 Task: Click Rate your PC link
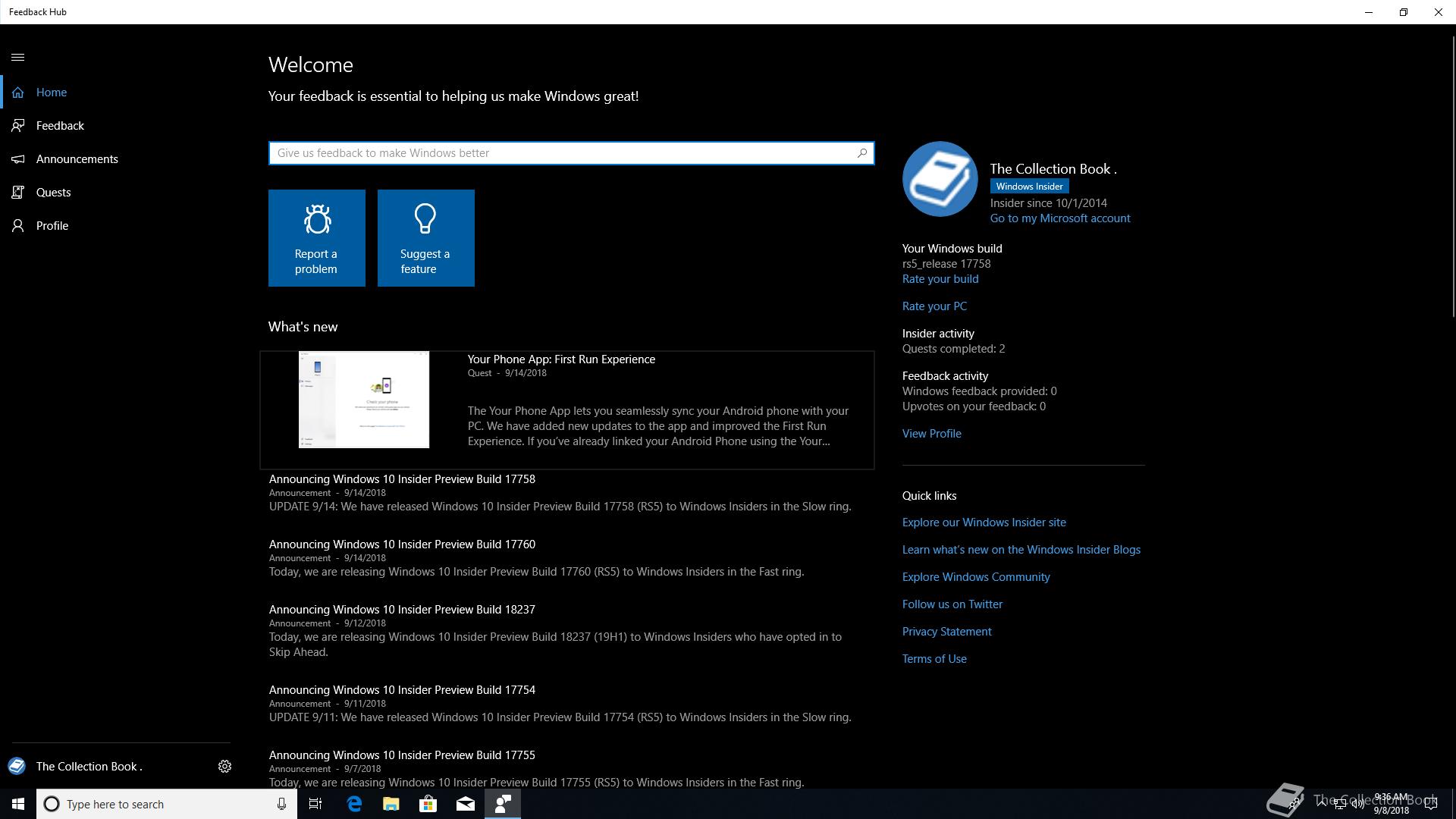pos(934,306)
